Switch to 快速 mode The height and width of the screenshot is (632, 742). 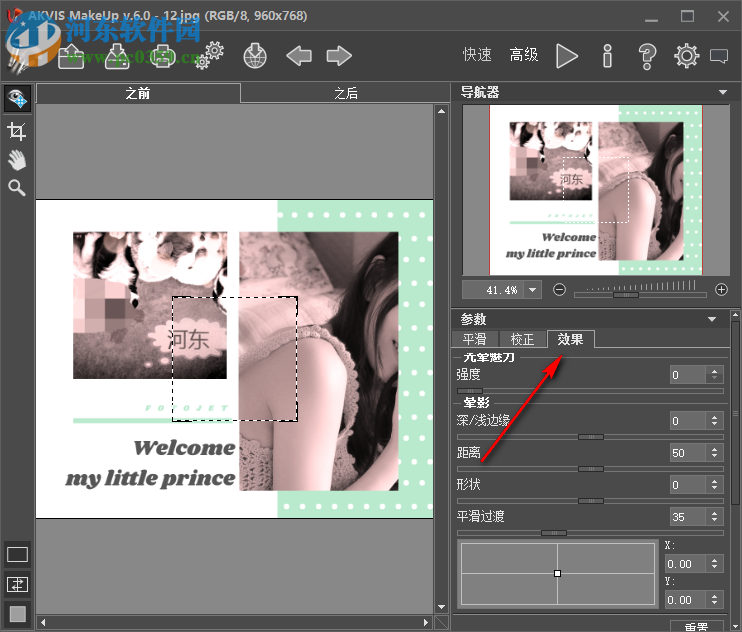pos(477,55)
